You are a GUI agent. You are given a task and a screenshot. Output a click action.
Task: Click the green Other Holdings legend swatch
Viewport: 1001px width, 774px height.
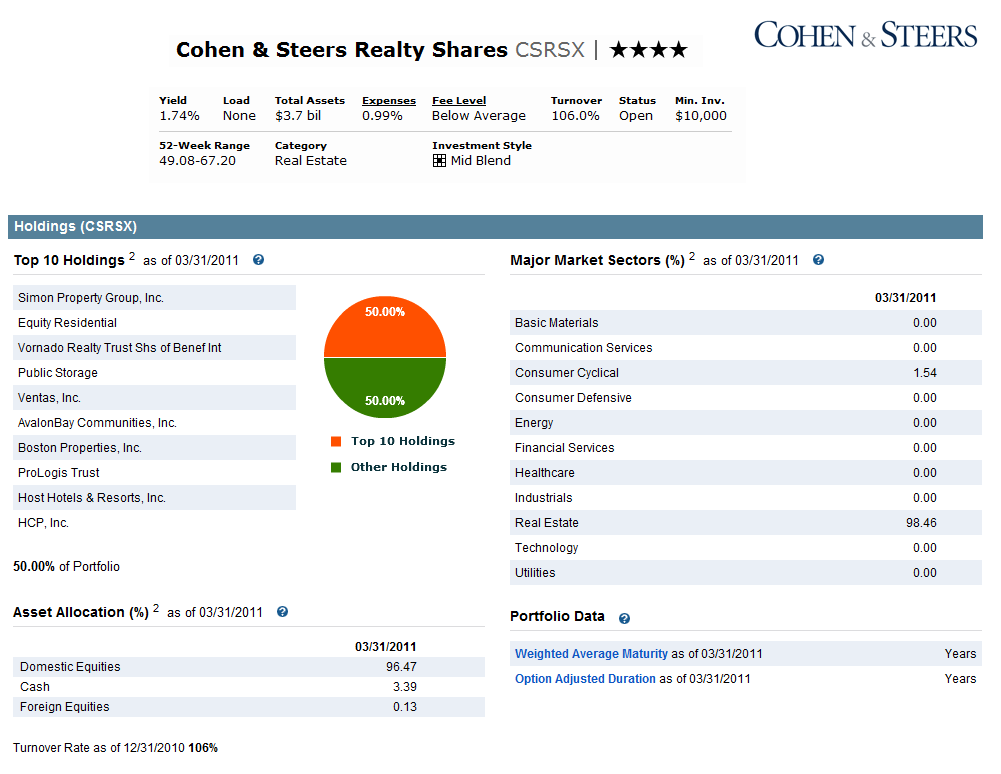[x=337, y=466]
